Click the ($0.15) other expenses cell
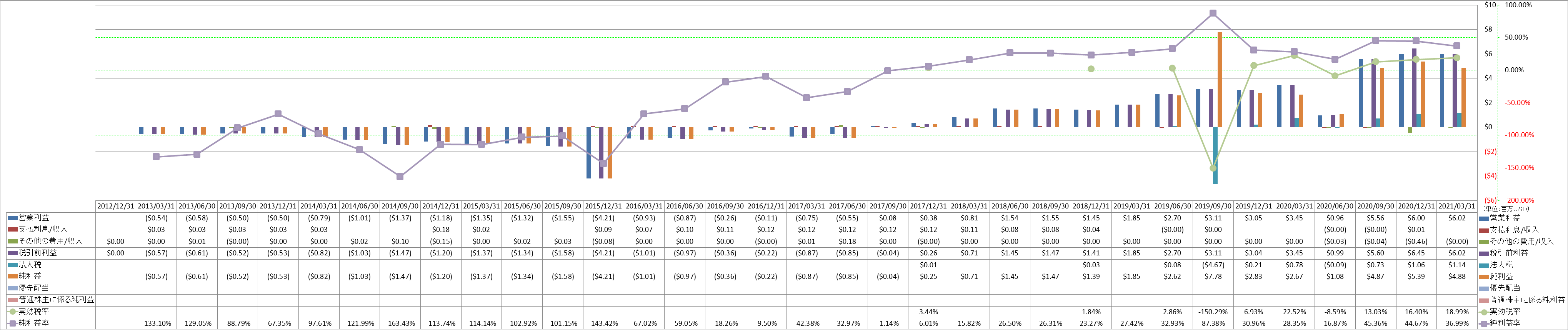Image resolution: width=1568 pixels, height=330 pixels. [x=441, y=241]
